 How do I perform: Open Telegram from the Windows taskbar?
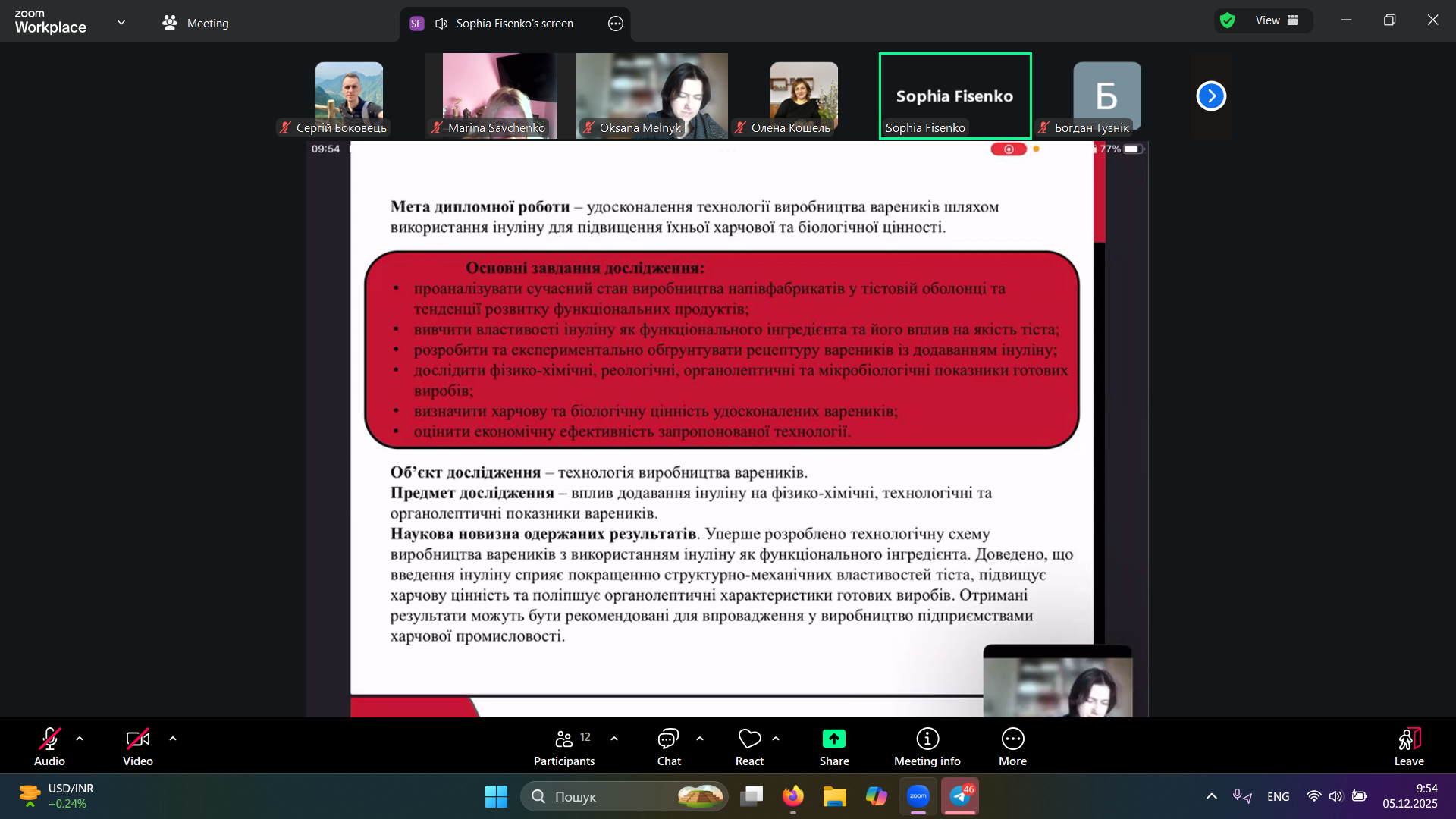(x=960, y=796)
